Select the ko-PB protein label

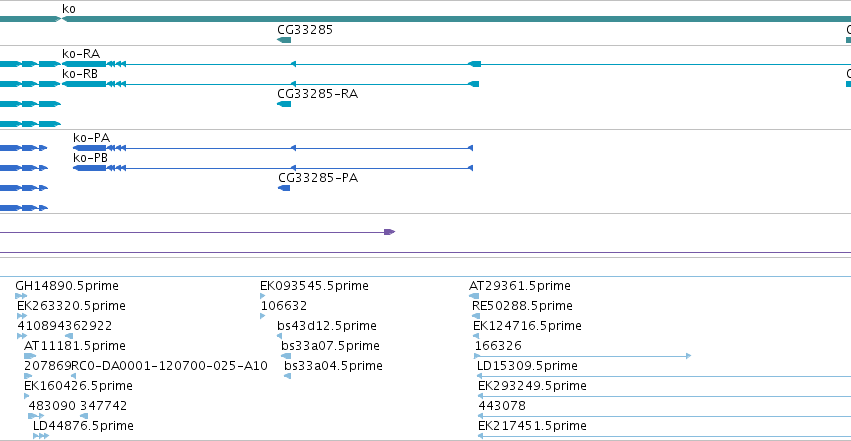tap(91, 158)
